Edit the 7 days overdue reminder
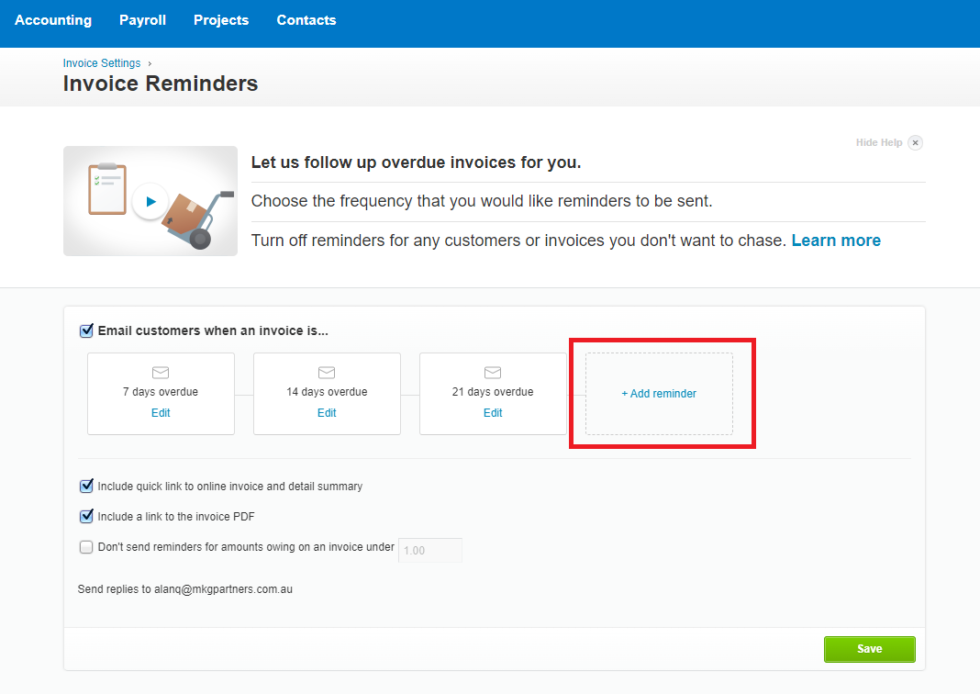Image resolution: width=980 pixels, height=694 pixels. [160, 412]
